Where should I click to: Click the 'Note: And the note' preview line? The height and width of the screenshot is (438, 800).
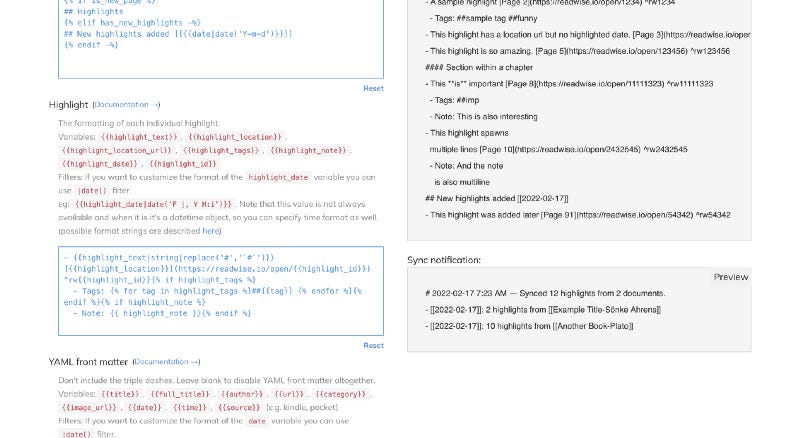pos(466,166)
